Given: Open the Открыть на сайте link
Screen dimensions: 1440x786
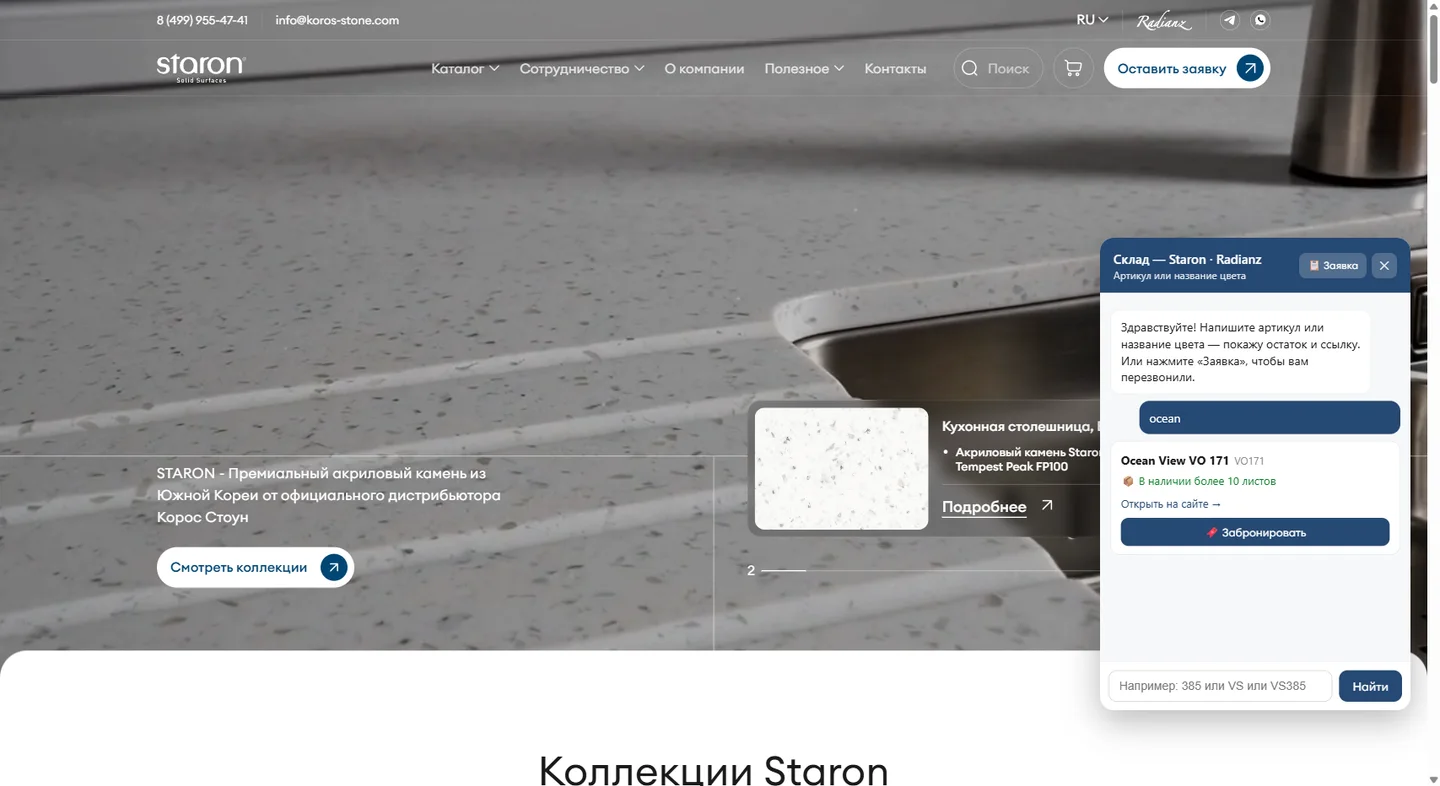Looking at the screenshot, I should pos(1170,504).
